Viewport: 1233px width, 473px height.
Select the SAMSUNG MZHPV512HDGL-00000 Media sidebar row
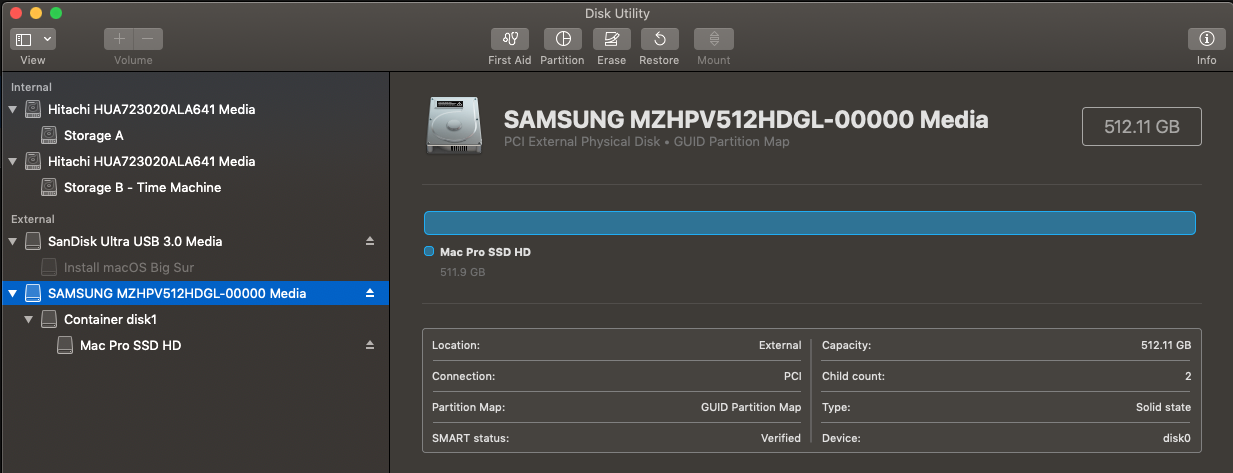click(194, 293)
